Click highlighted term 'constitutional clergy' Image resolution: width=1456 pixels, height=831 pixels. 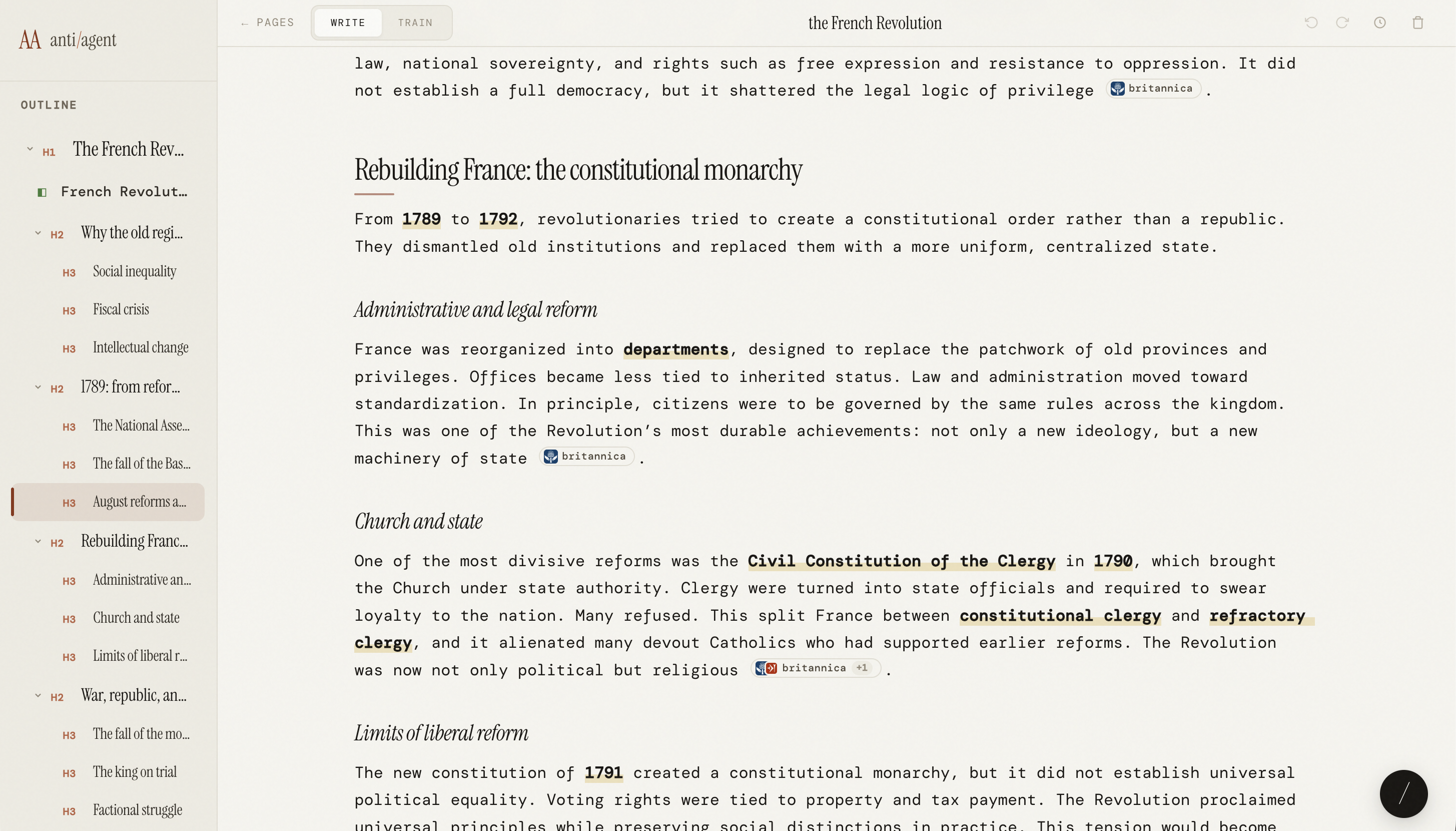pos(1060,616)
